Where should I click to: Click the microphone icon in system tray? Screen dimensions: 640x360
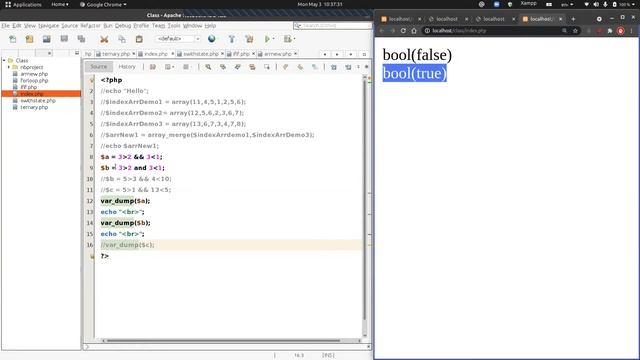tap(605, 4)
